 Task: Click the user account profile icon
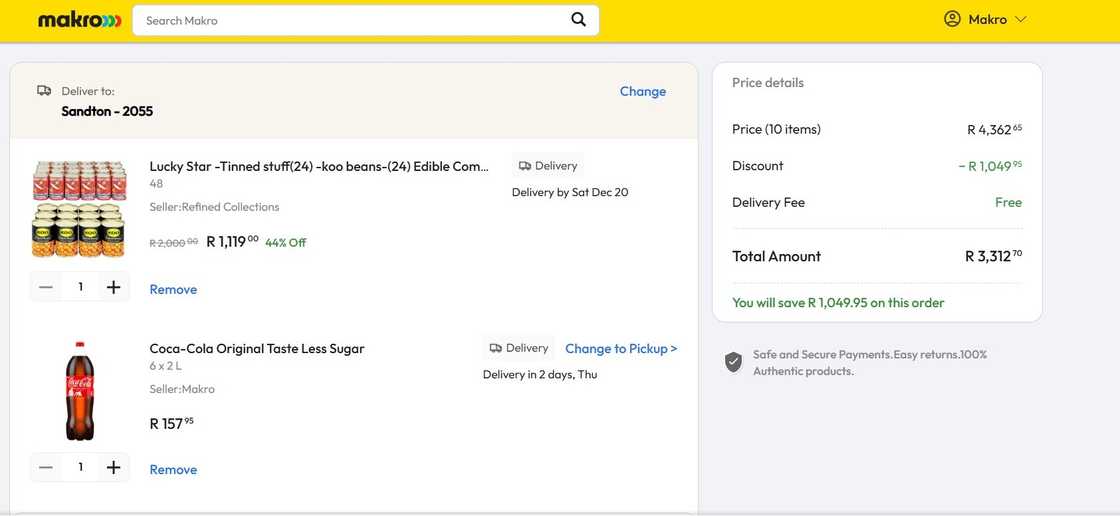point(952,19)
